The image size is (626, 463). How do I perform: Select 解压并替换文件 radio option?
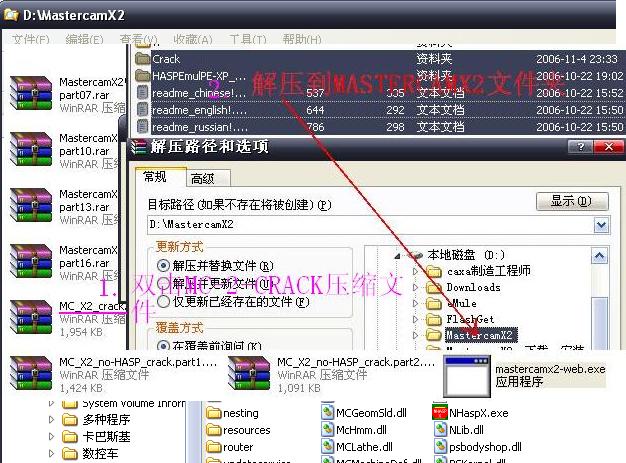click(x=163, y=265)
